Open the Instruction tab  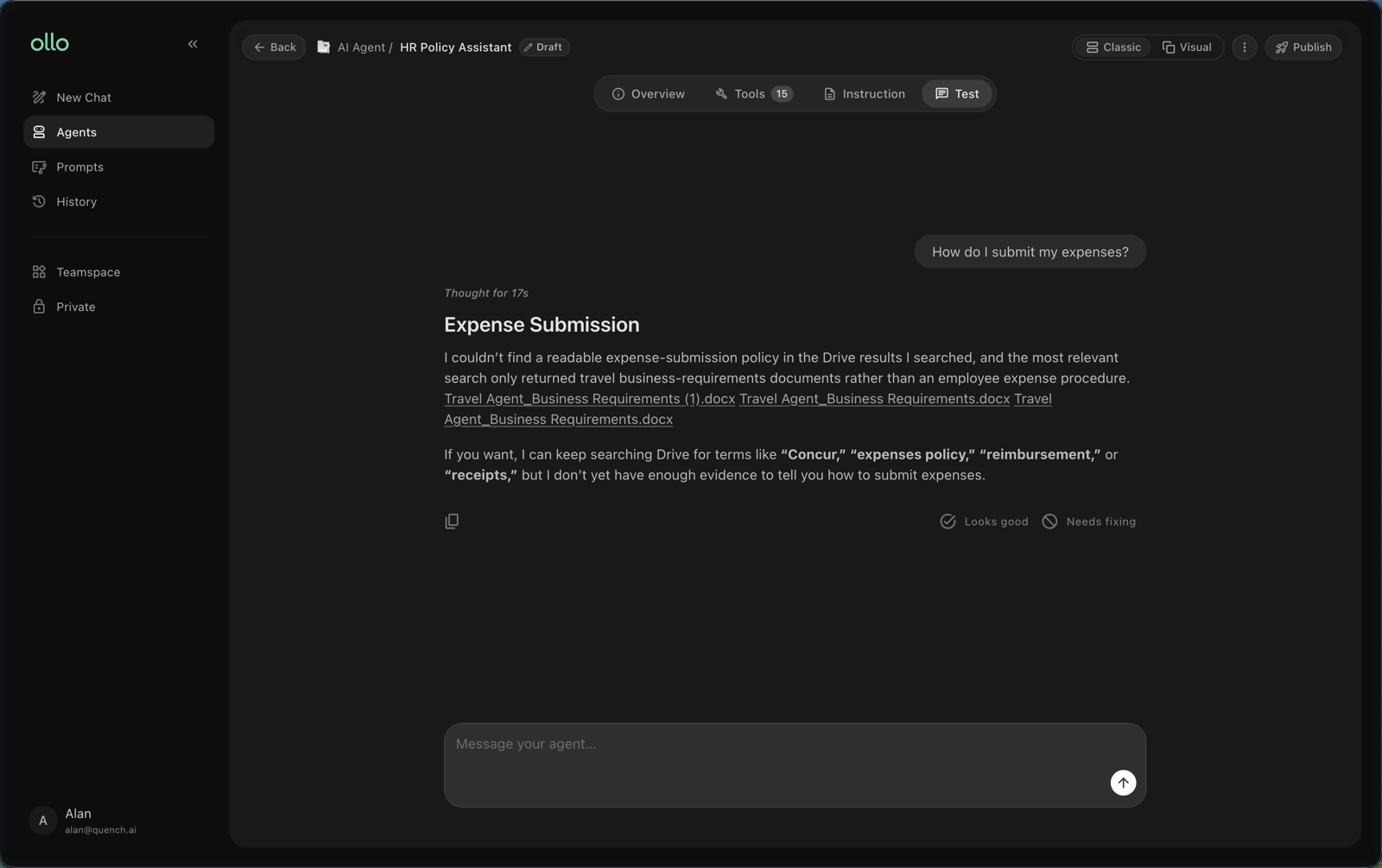pyautogui.click(x=864, y=94)
